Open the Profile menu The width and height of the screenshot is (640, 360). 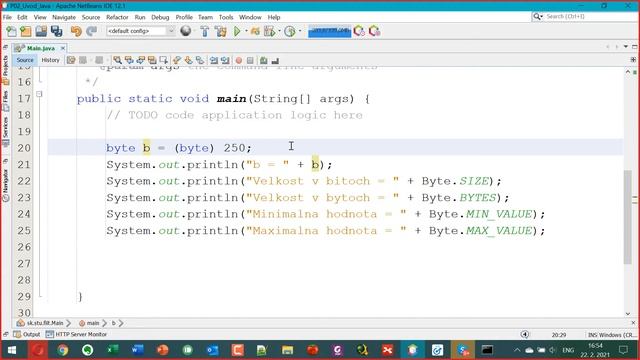pos(184,17)
